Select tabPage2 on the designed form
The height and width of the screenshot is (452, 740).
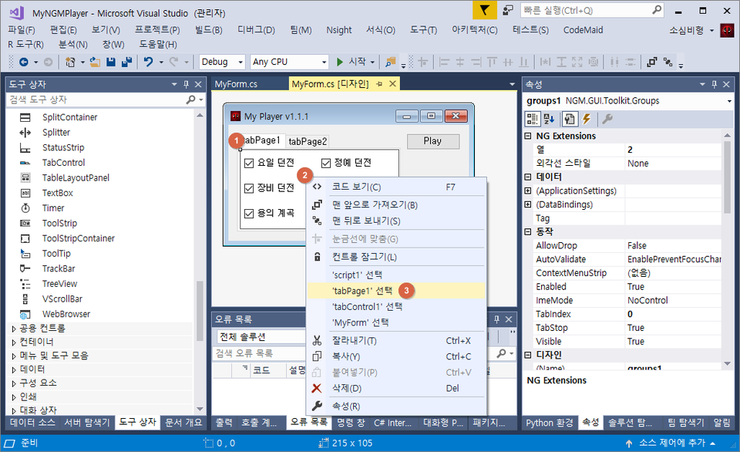308,141
